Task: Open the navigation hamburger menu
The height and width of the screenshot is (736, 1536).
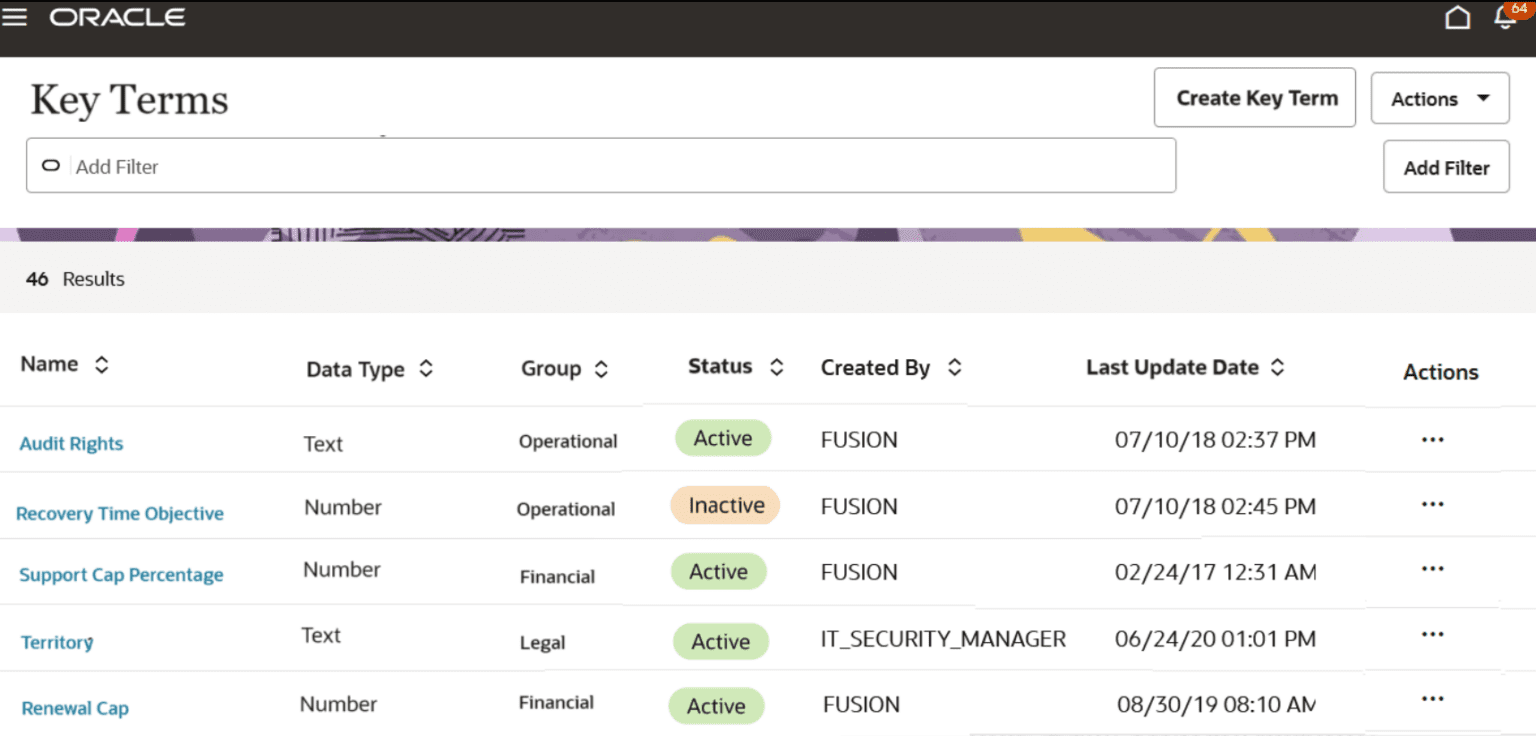Action: pyautogui.click(x=14, y=16)
